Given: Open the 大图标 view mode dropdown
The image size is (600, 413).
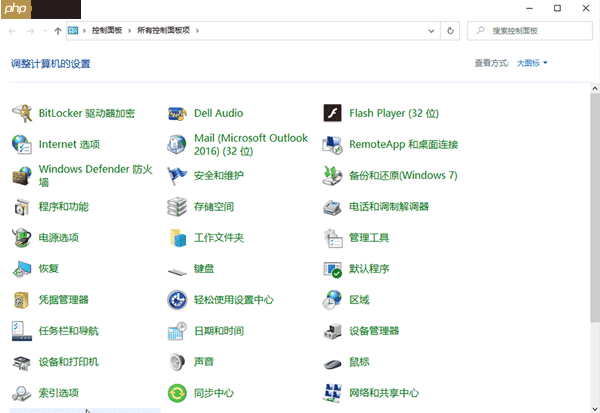Looking at the screenshot, I should [532, 63].
